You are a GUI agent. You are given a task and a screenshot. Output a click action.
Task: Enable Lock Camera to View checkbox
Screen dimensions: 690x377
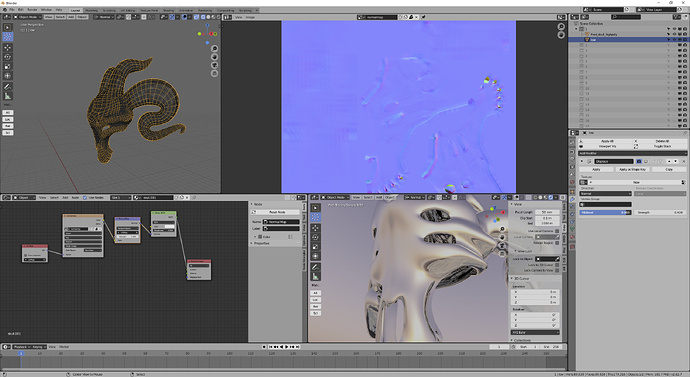pyautogui.click(x=557, y=270)
